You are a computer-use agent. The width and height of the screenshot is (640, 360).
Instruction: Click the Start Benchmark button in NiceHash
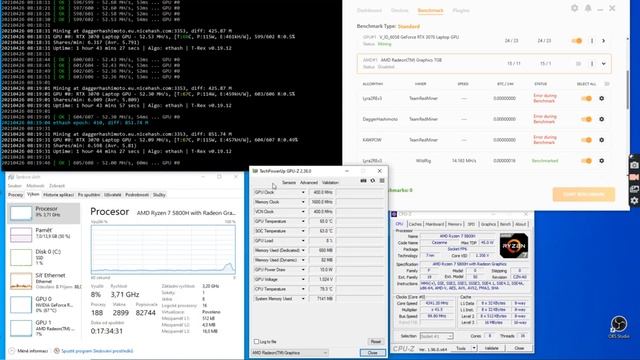[584, 194]
